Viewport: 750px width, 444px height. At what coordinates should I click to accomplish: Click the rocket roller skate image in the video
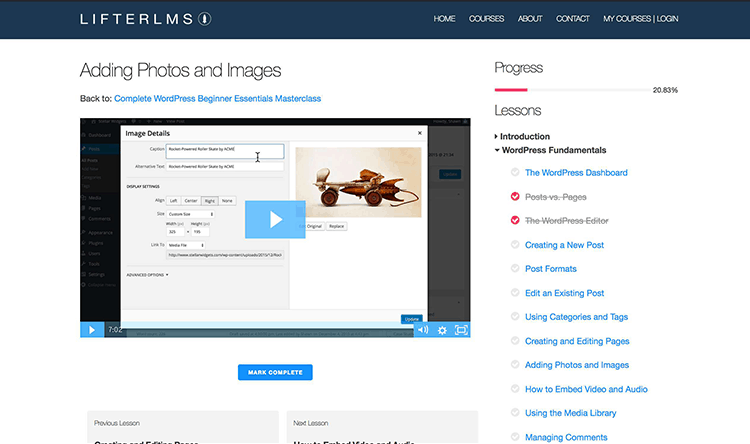(x=358, y=182)
